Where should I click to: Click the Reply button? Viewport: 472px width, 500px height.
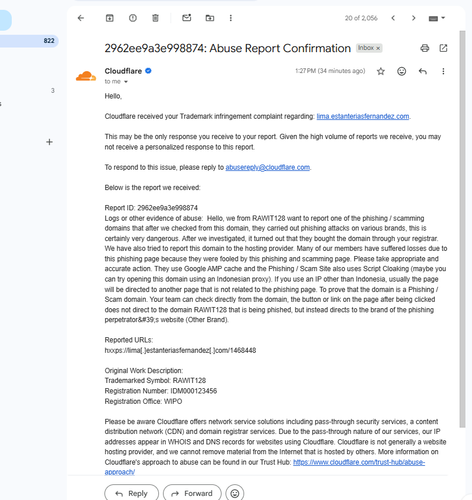132,493
